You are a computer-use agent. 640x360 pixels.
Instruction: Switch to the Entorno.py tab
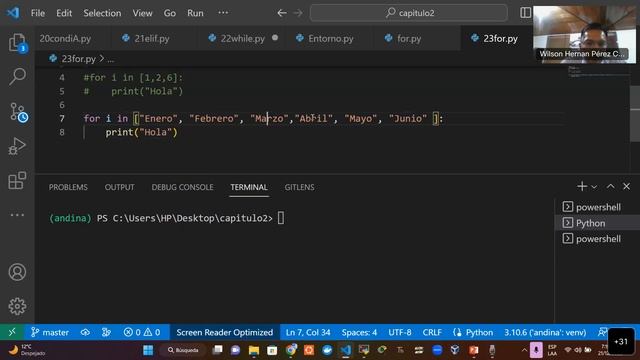[x=331, y=38]
